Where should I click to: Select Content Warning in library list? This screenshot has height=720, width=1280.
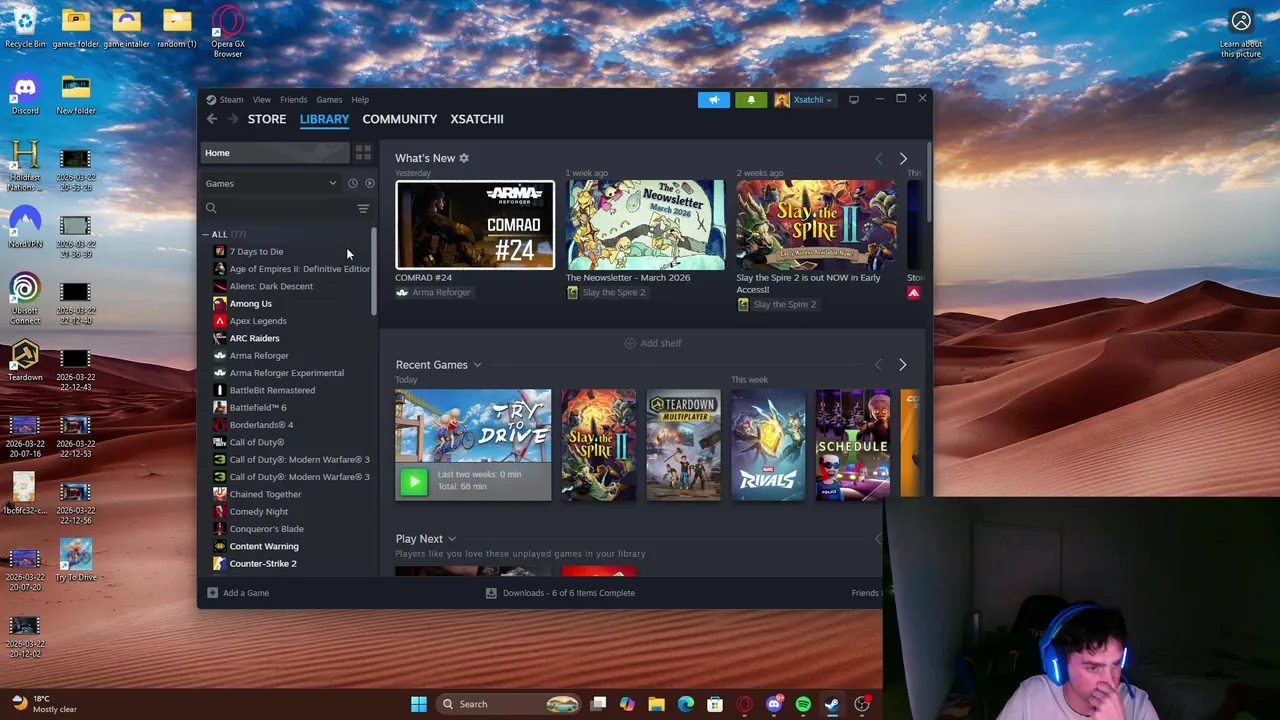click(x=264, y=546)
